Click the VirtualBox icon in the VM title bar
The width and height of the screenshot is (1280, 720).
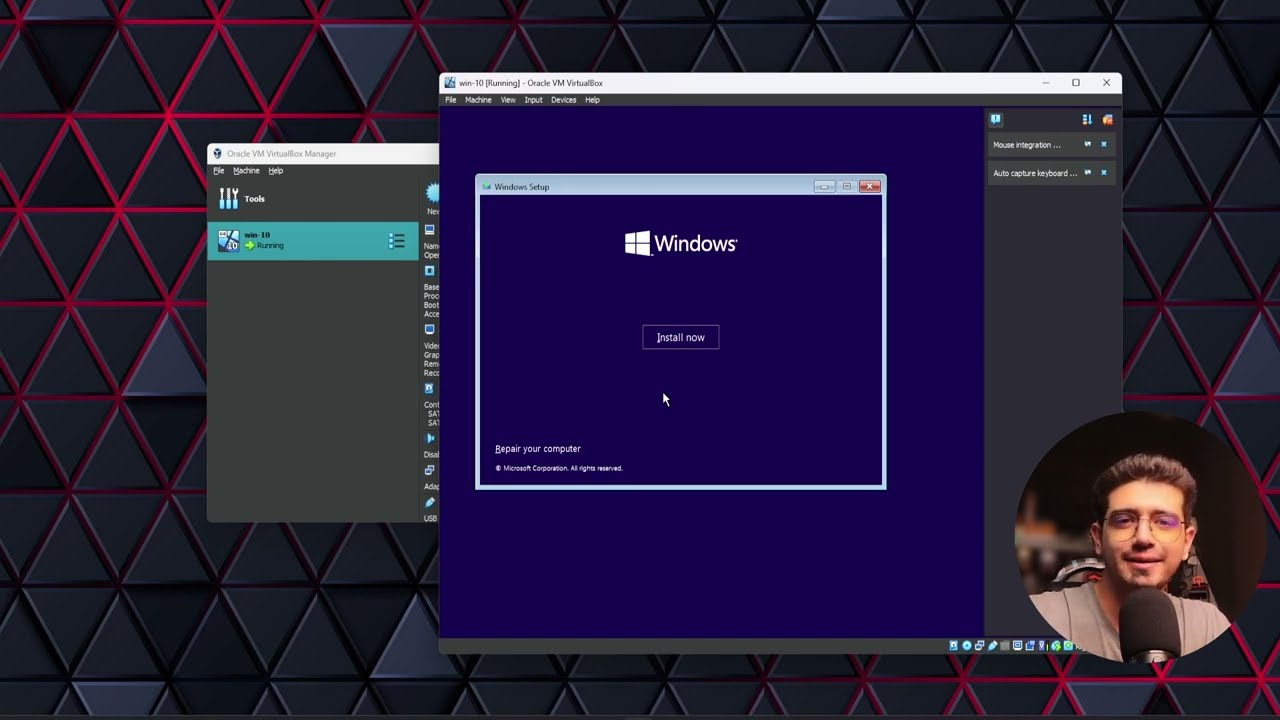tap(450, 83)
